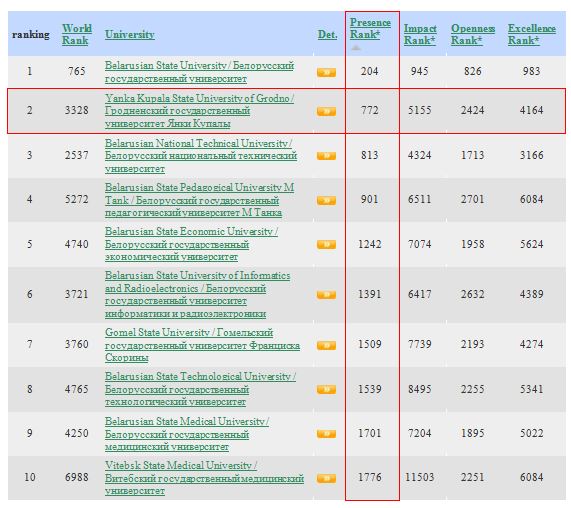Screen dimensions: 571x508
Task: Sort by Excellence Rank header link
Action: tap(532, 34)
